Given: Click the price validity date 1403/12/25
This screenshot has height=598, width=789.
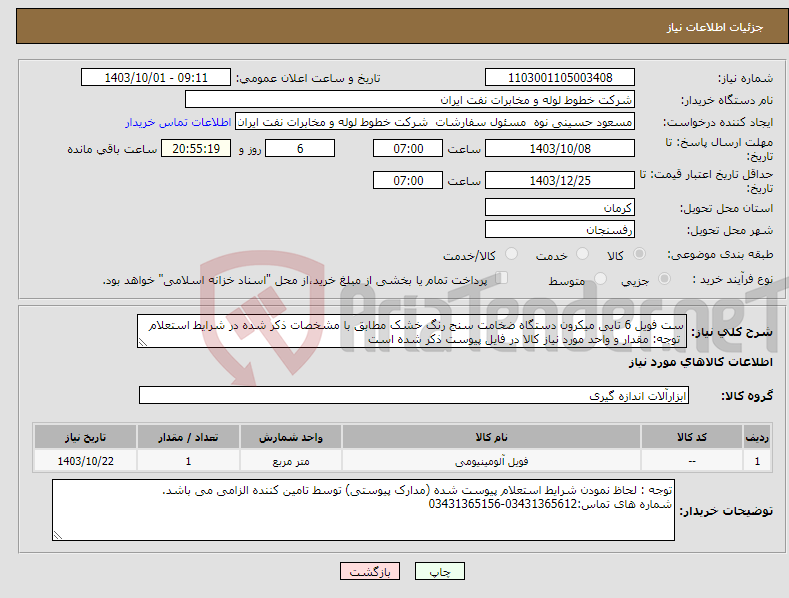Looking at the screenshot, I should tap(560, 180).
